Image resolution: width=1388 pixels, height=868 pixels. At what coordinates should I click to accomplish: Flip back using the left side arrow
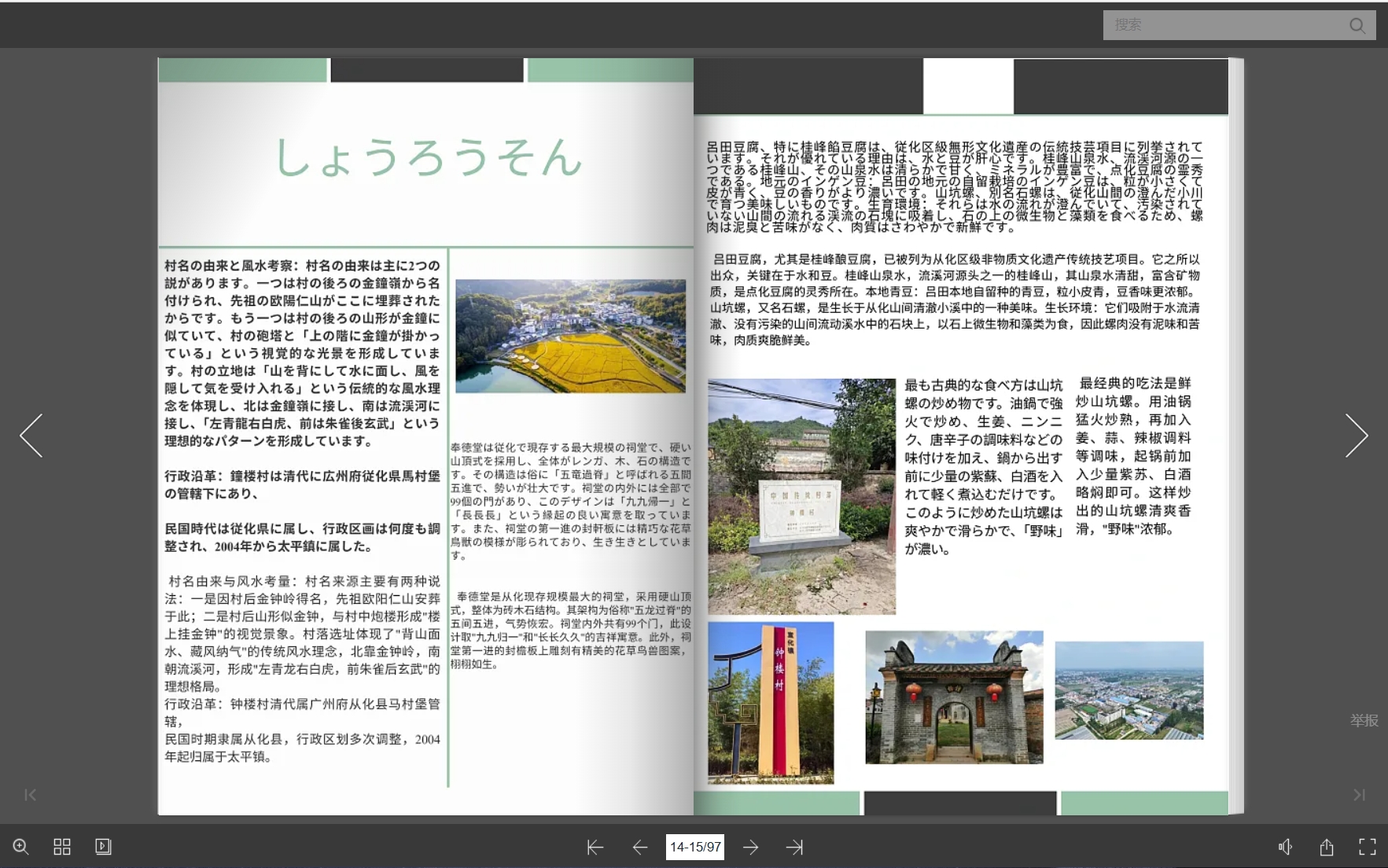click(31, 435)
